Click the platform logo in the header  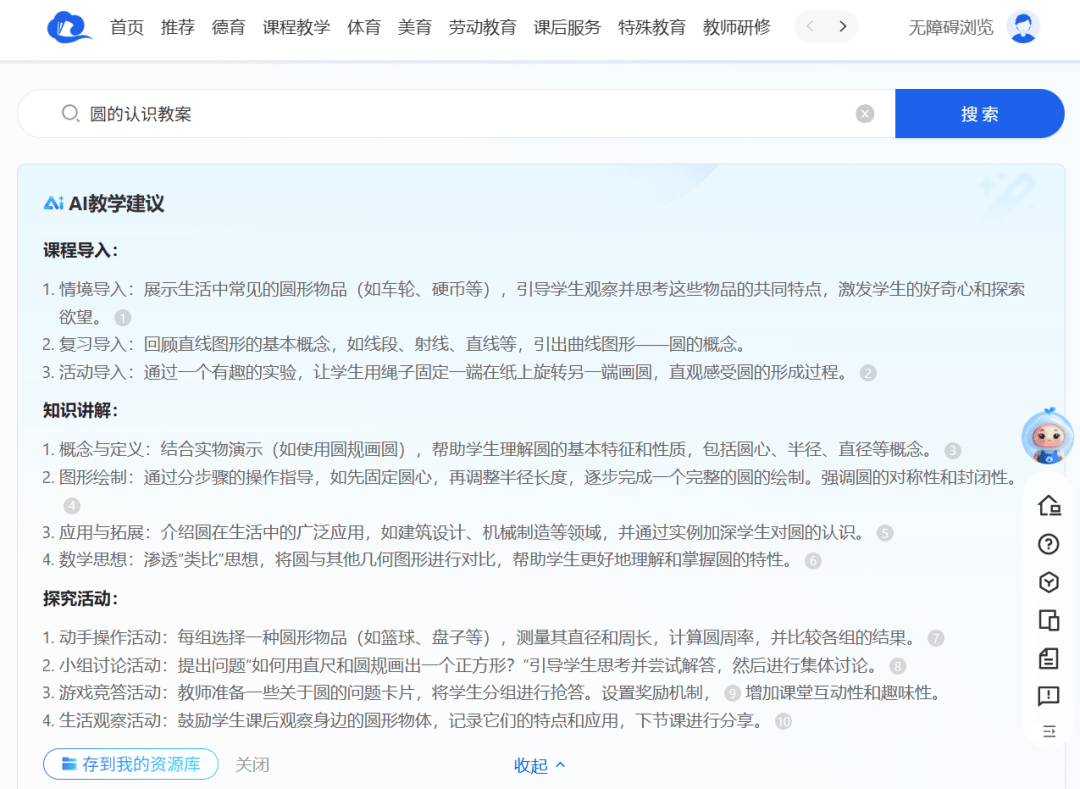pyautogui.click(x=69, y=27)
